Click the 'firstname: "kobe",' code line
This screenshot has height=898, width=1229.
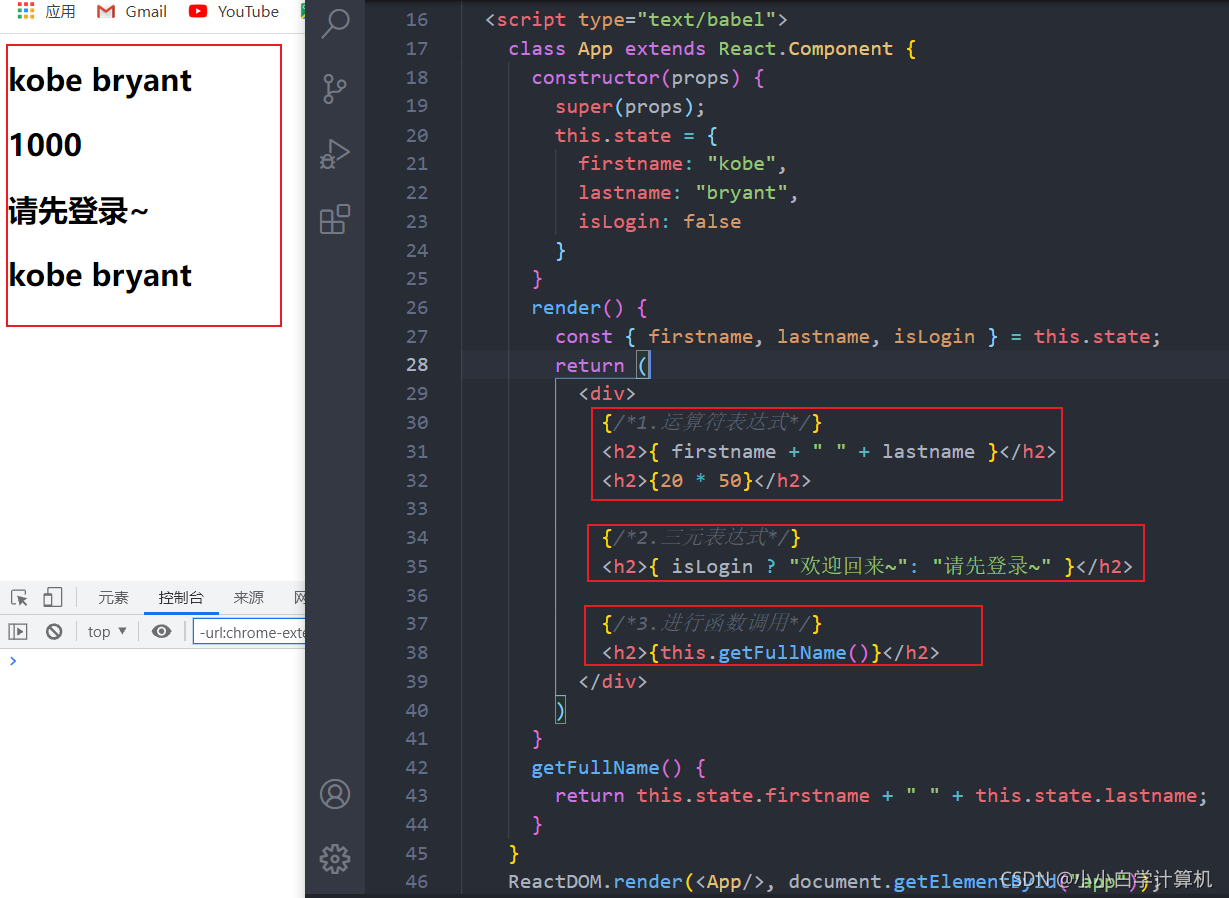[683, 164]
